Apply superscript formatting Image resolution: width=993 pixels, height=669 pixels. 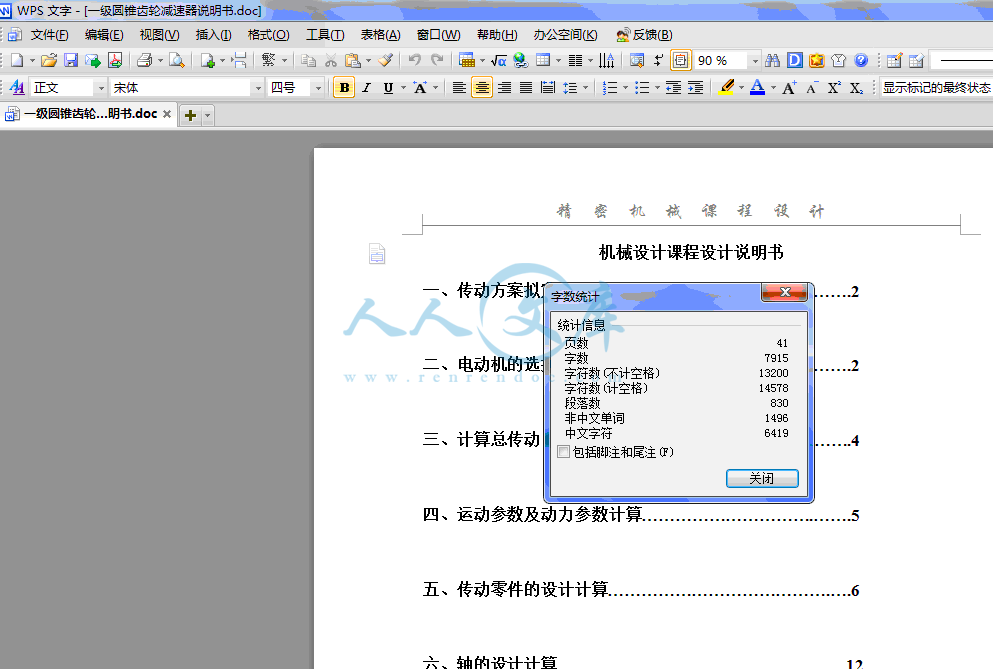point(834,87)
